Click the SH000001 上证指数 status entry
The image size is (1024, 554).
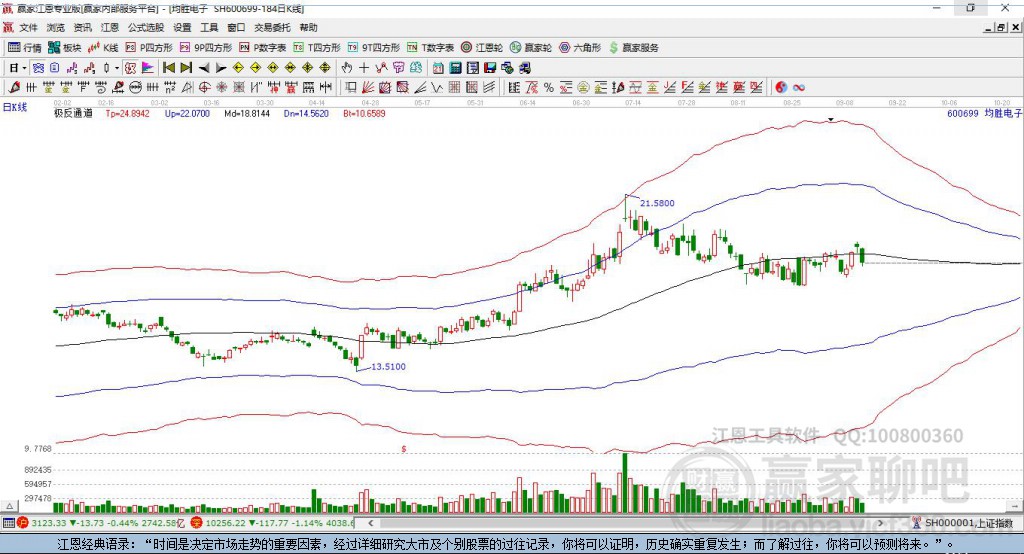(963, 523)
